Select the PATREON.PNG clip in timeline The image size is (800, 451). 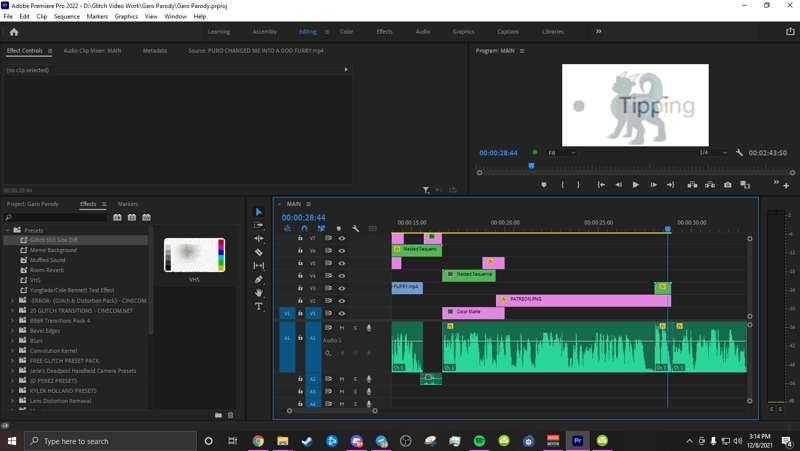[x=583, y=300]
